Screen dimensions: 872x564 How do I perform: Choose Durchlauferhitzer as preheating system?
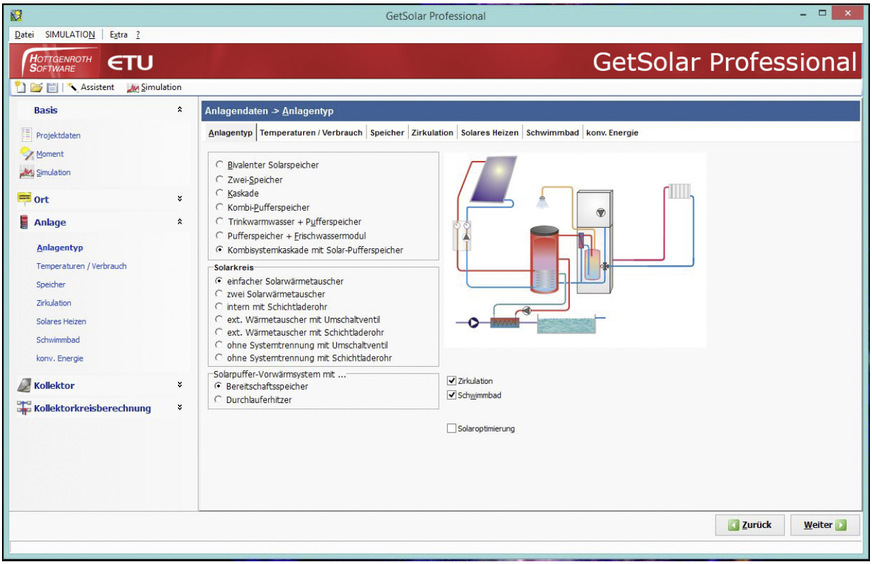[x=220, y=400]
